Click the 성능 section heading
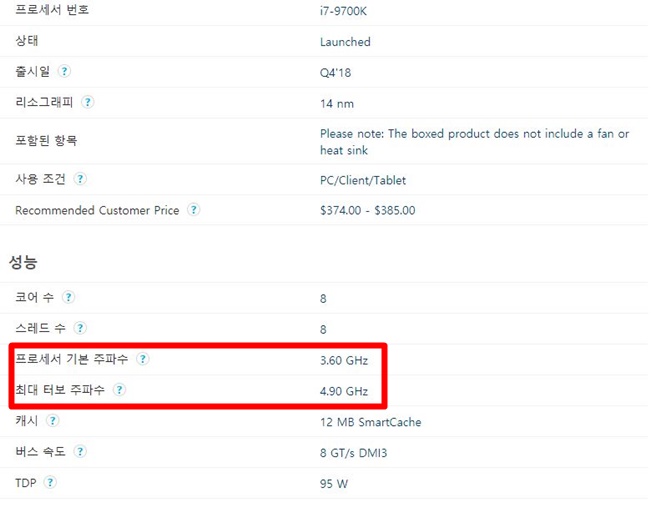The width and height of the screenshot is (660, 507). 24,262
